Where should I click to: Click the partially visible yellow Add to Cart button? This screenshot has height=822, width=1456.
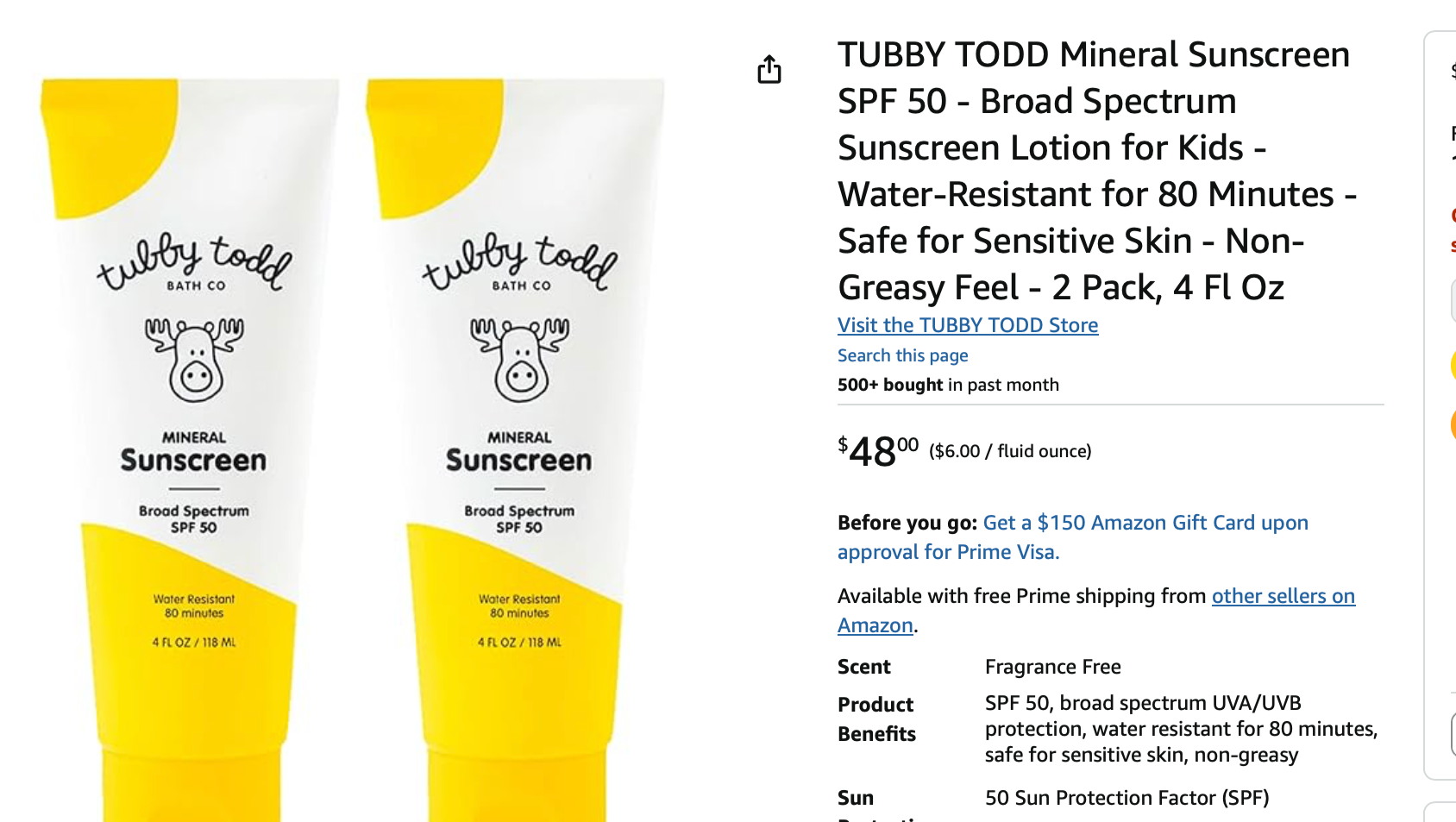click(x=1453, y=365)
